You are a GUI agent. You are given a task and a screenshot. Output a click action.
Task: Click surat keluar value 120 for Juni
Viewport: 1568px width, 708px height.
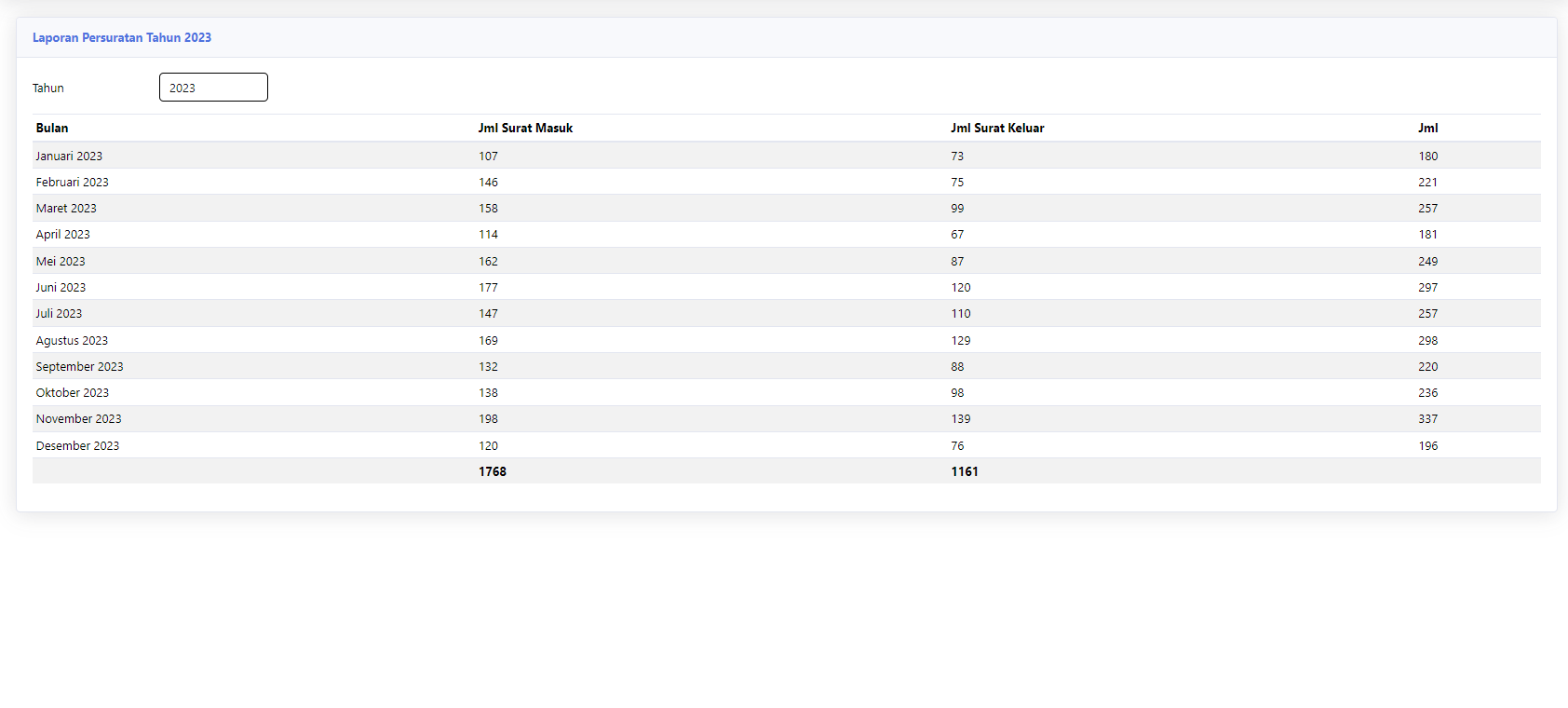961,288
